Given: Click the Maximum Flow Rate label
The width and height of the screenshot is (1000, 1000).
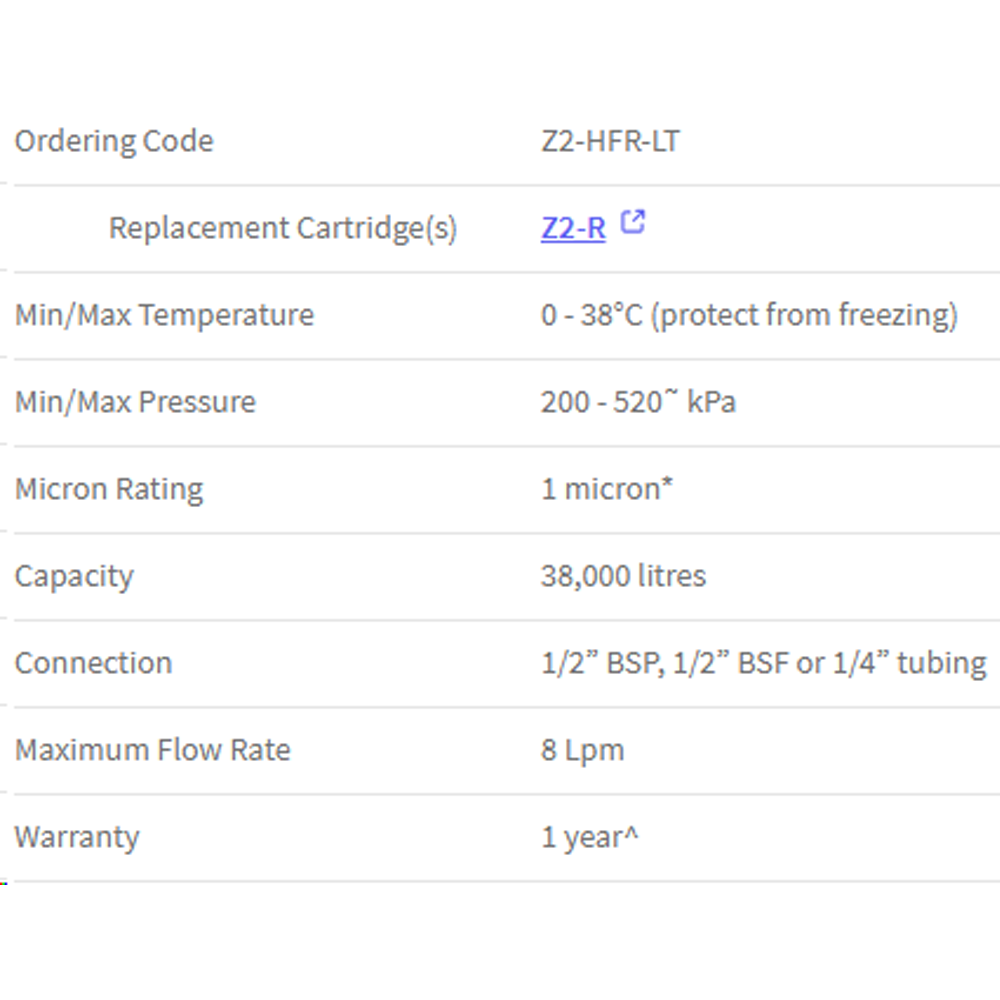Looking at the screenshot, I should click(x=152, y=750).
